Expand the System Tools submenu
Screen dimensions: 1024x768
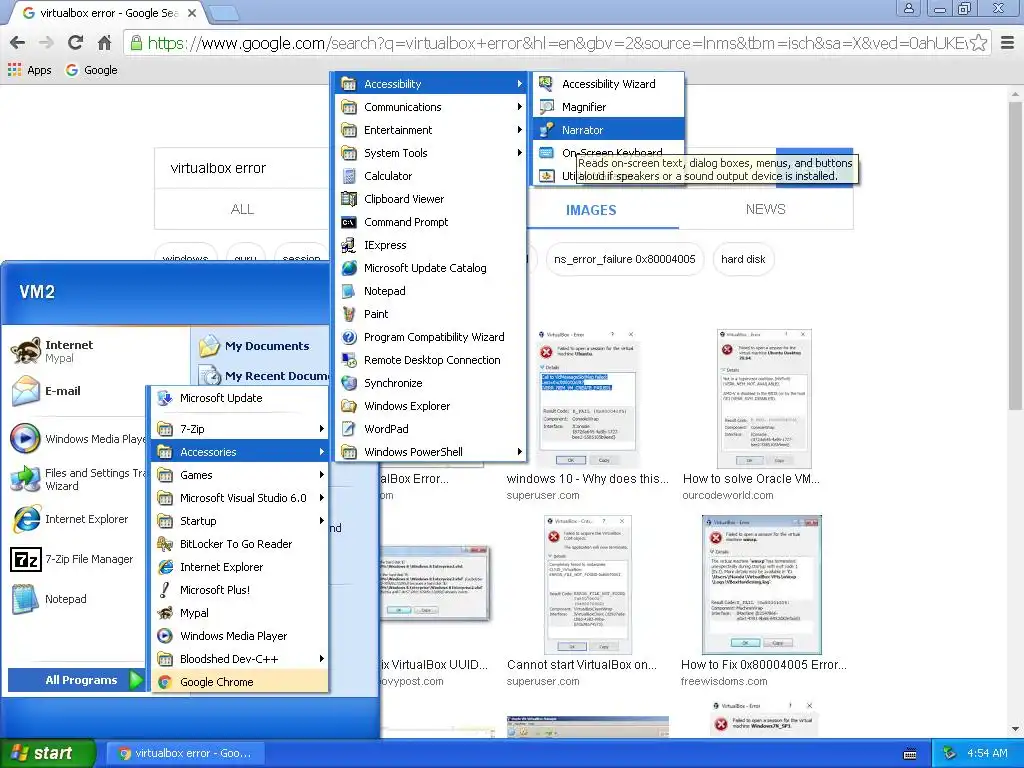pyautogui.click(x=432, y=153)
